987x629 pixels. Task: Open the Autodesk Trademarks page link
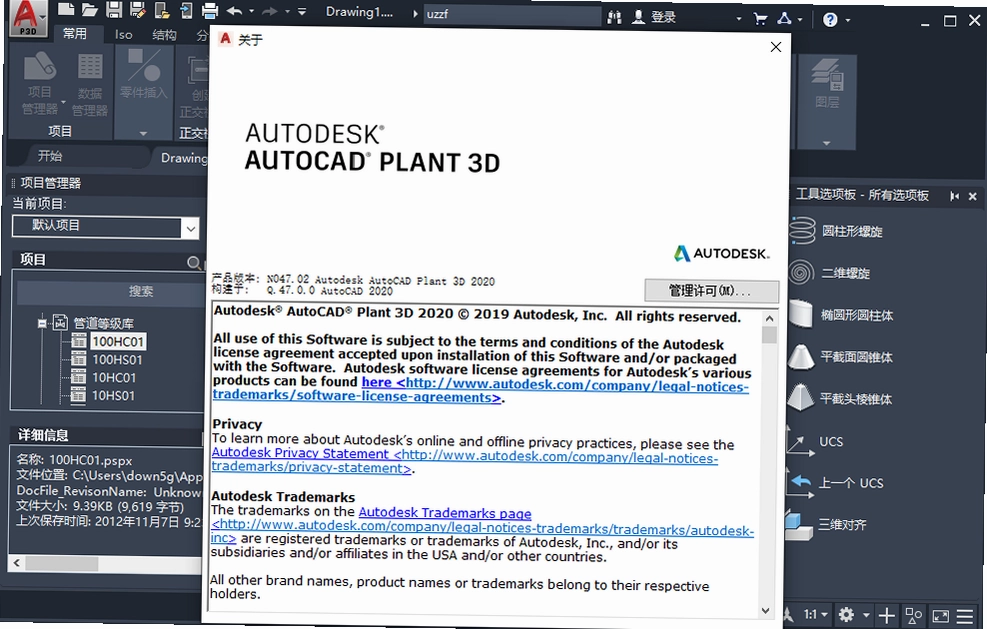pyautogui.click(x=445, y=513)
